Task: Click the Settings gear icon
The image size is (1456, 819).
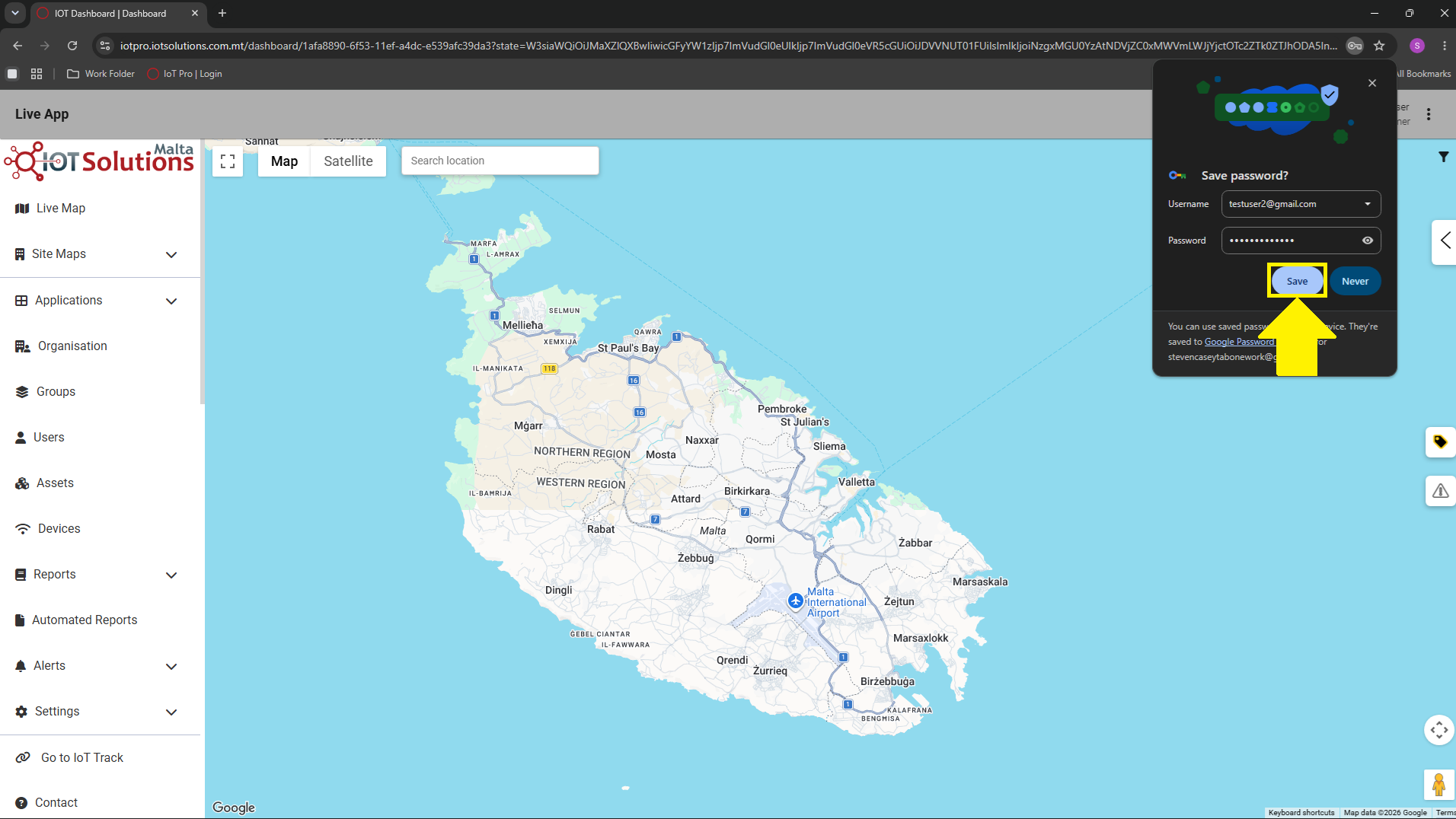Action: (21, 712)
